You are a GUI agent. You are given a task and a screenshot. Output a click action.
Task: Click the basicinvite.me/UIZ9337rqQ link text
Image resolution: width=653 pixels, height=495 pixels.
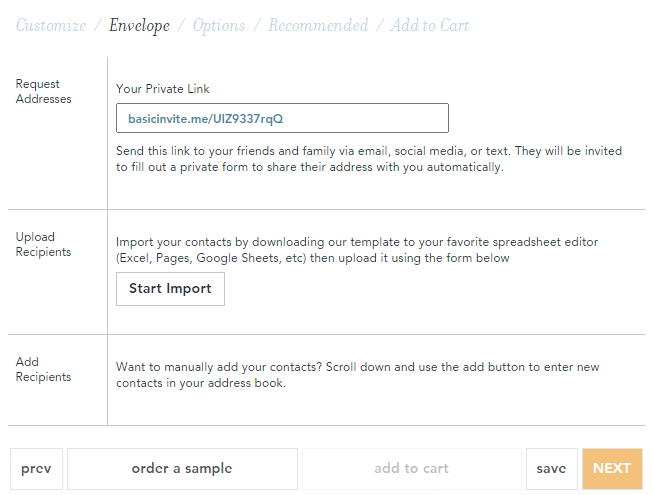(x=206, y=119)
